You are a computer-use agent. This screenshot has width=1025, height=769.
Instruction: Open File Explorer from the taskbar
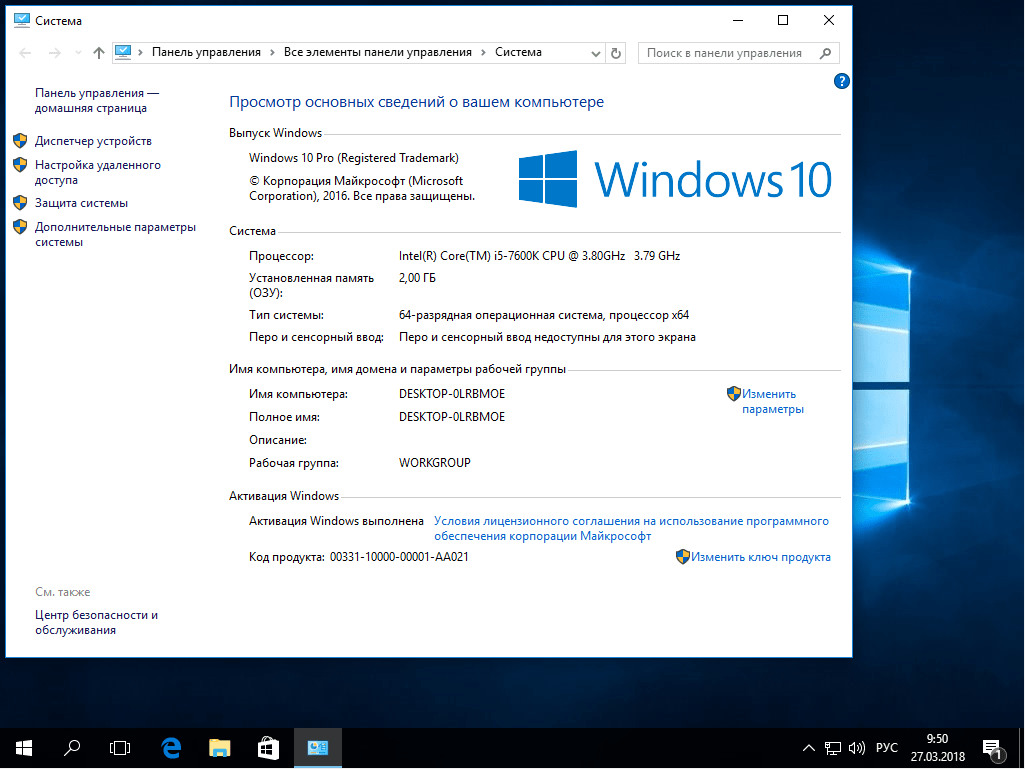tap(219, 747)
